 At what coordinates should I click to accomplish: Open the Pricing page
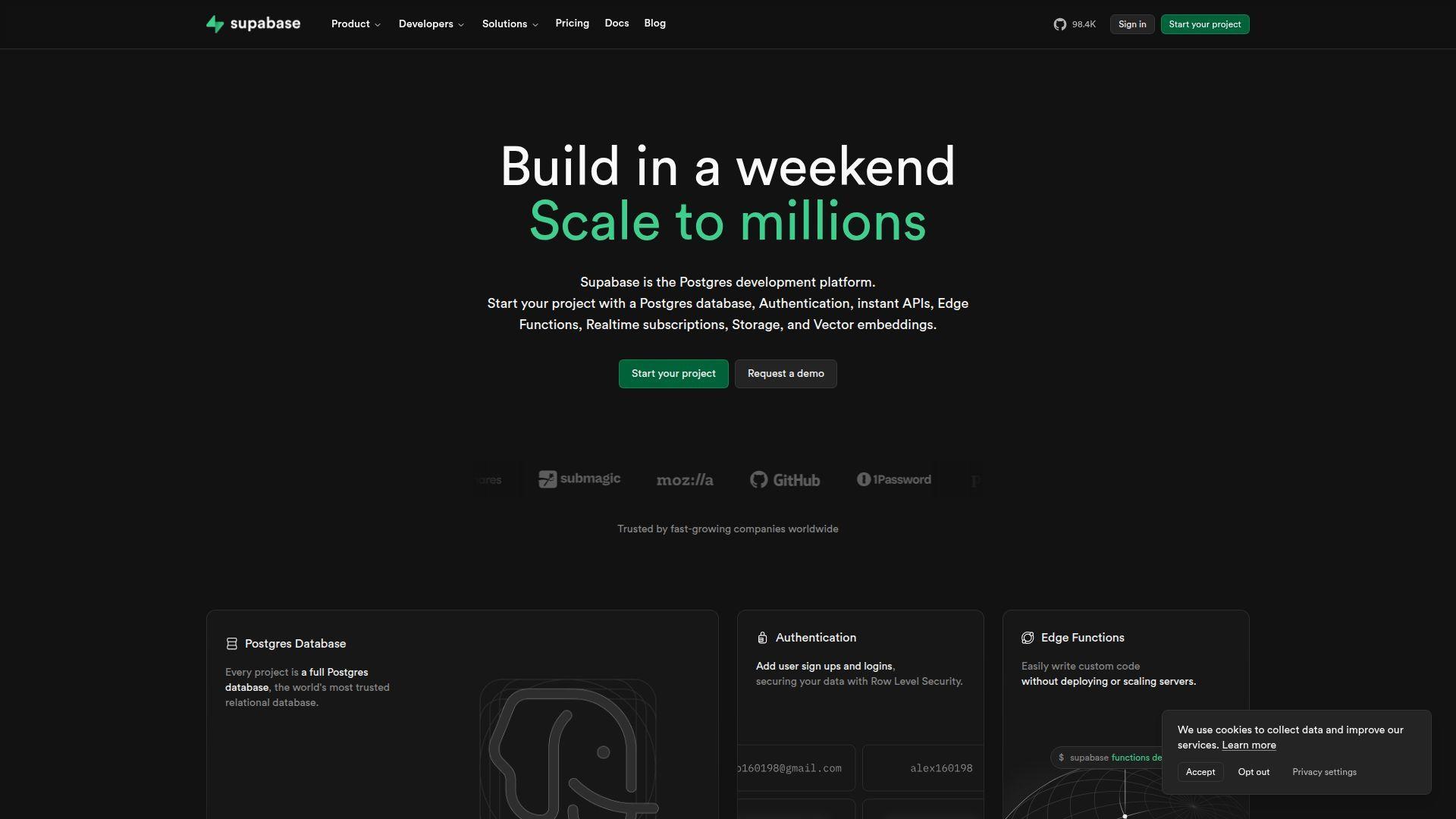572,24
